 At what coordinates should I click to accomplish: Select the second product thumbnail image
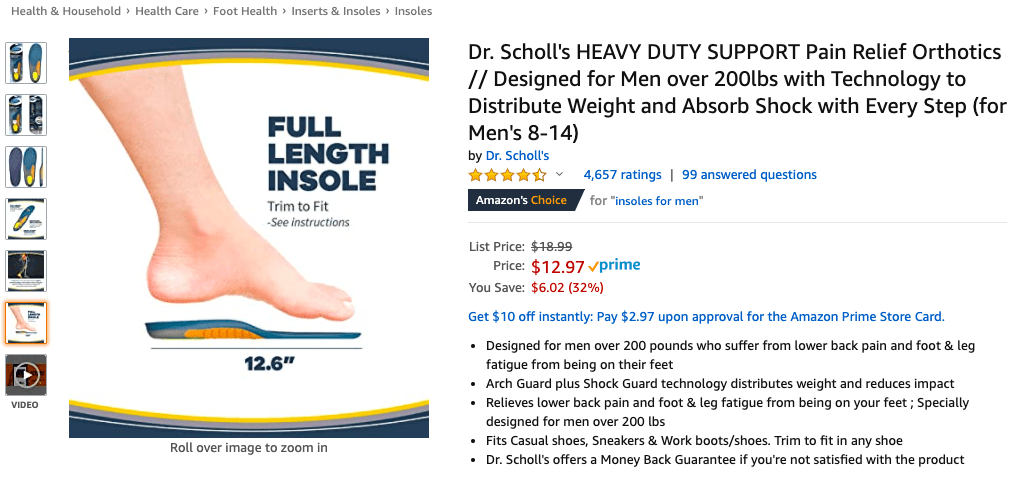[26, 115]
